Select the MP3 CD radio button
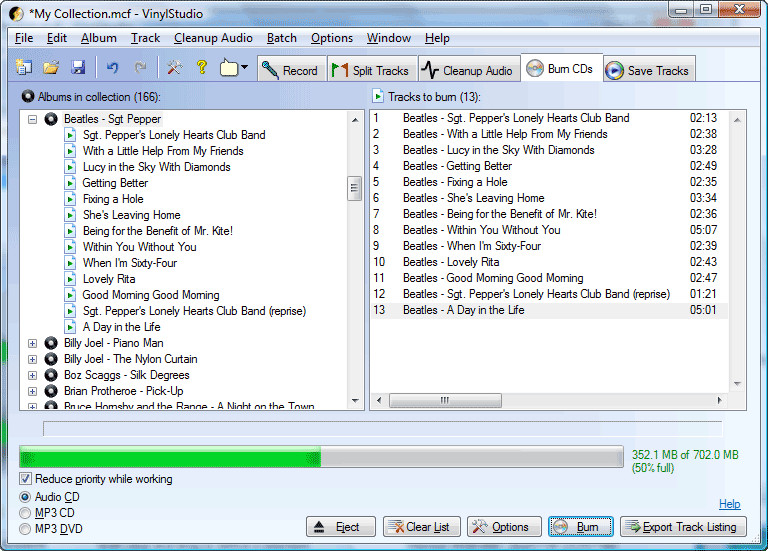 pos(25,513)
